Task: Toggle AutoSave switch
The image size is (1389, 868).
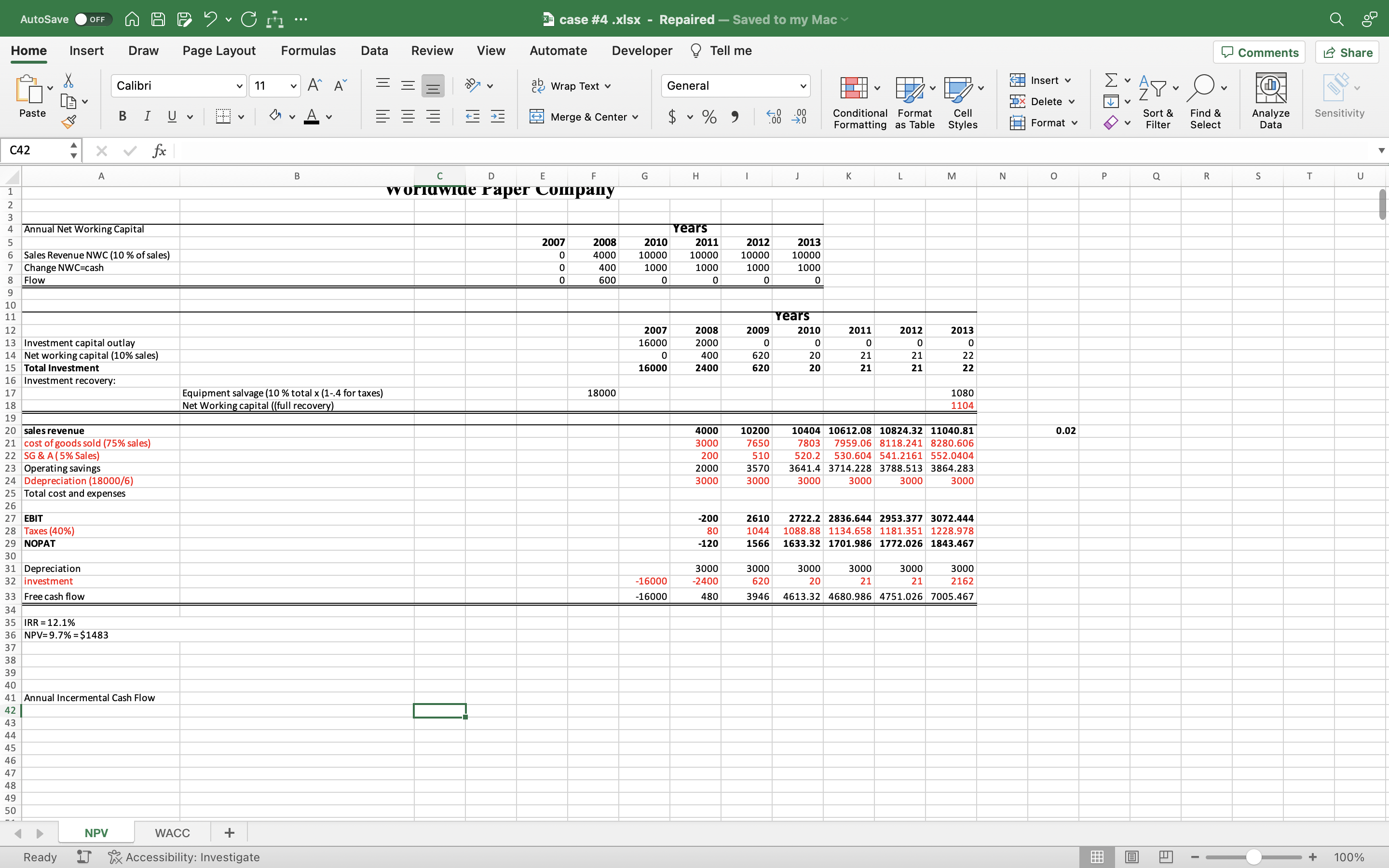Action: pos(93,19)
